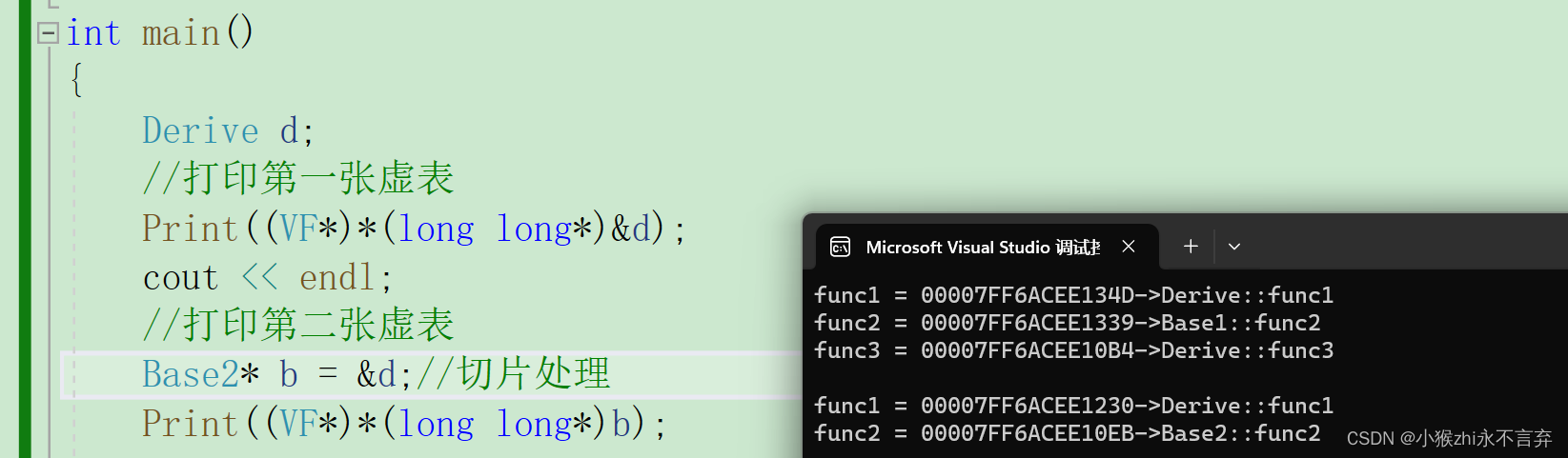Screen dimensions: 1568x458
Task: Click the second Print call with b
Action: point(404,424)
